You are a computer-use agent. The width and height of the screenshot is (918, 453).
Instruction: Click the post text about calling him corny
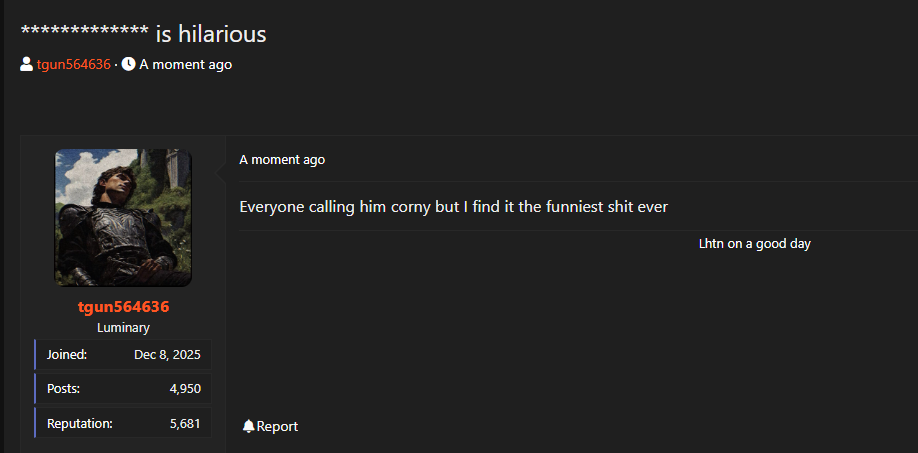coord(453,207)
